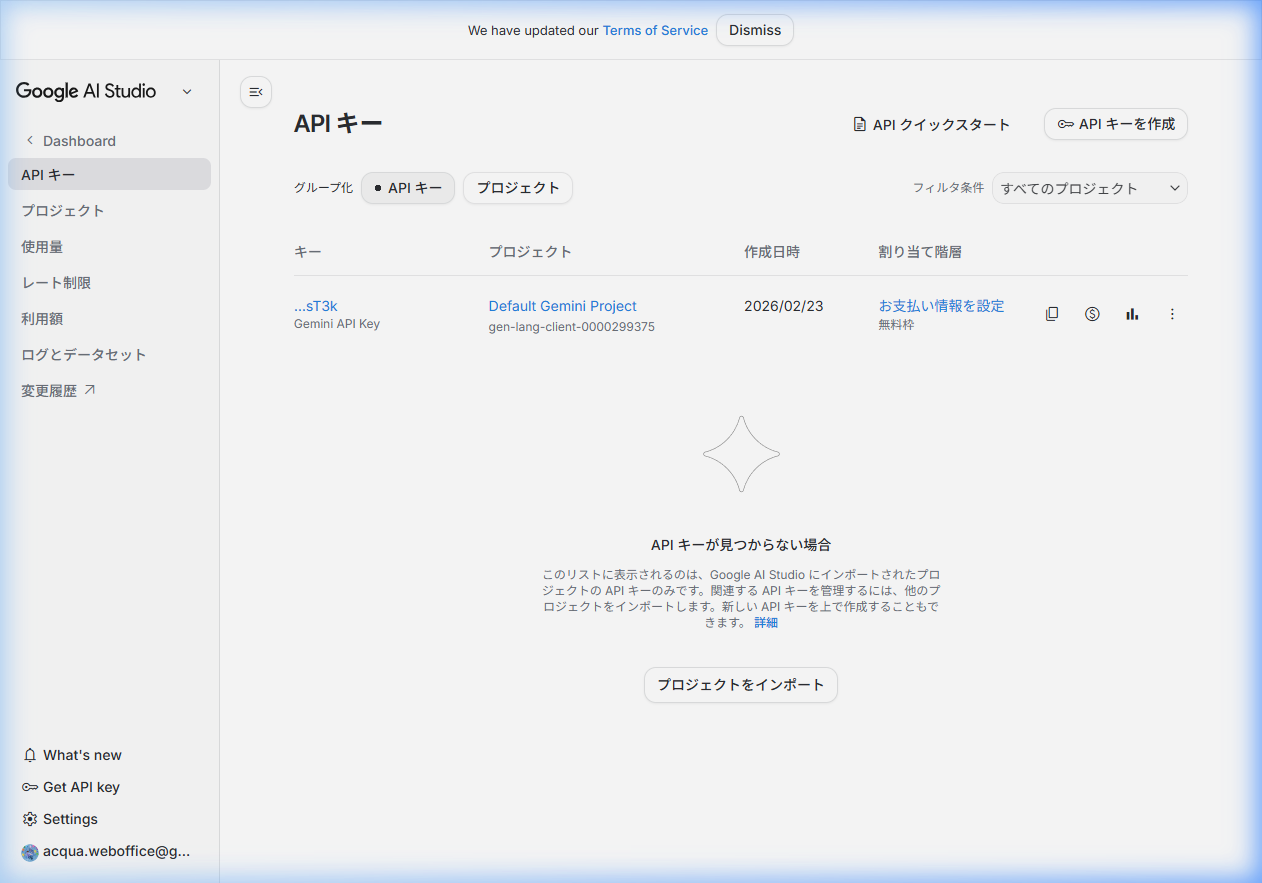Image resolution: width=1262 pixels, height=883 pixels.
Task: Click the document icon in API クイックスタート
Action: [x=859, y=125]
